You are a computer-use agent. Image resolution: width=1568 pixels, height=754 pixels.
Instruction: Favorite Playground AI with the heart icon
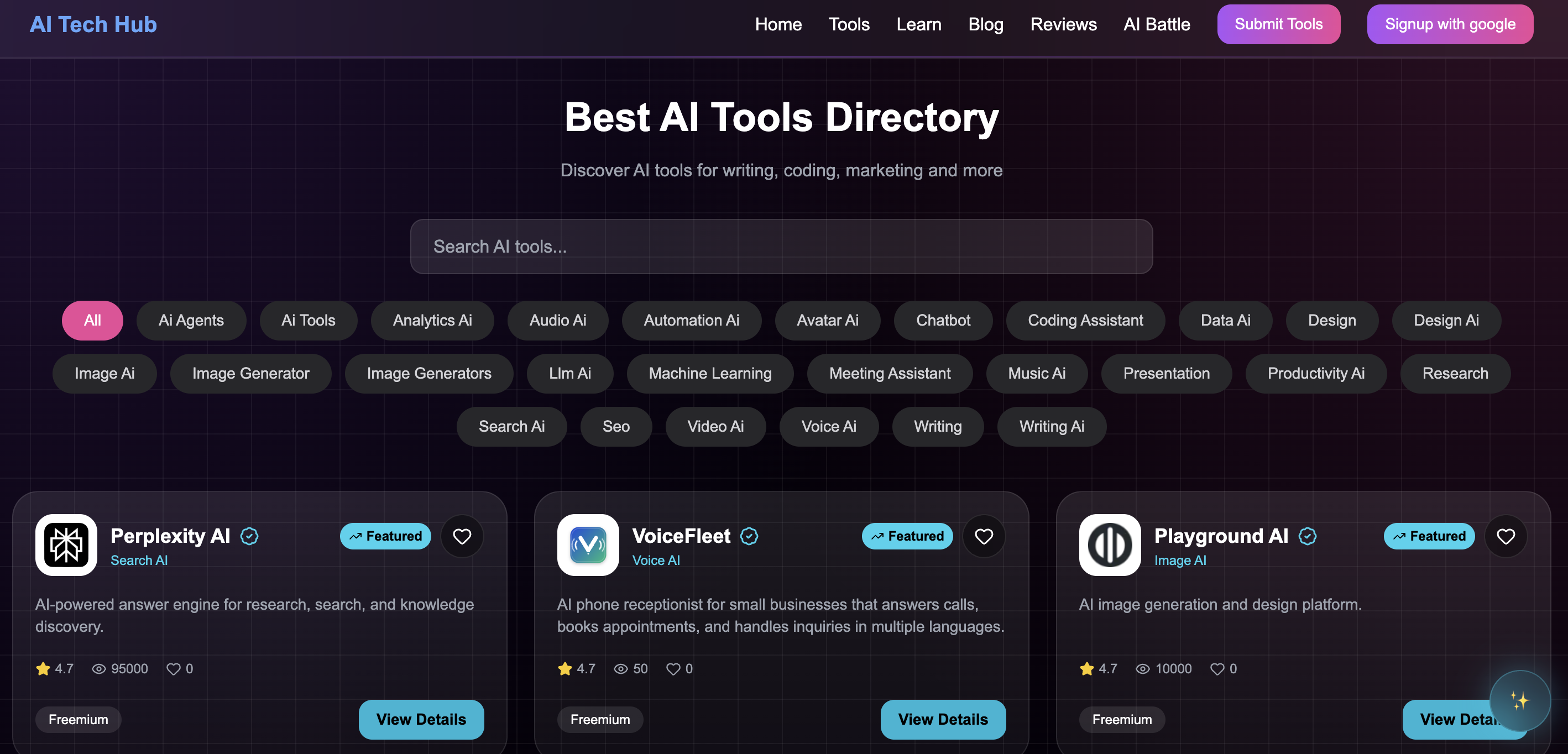click(1506, 536)
